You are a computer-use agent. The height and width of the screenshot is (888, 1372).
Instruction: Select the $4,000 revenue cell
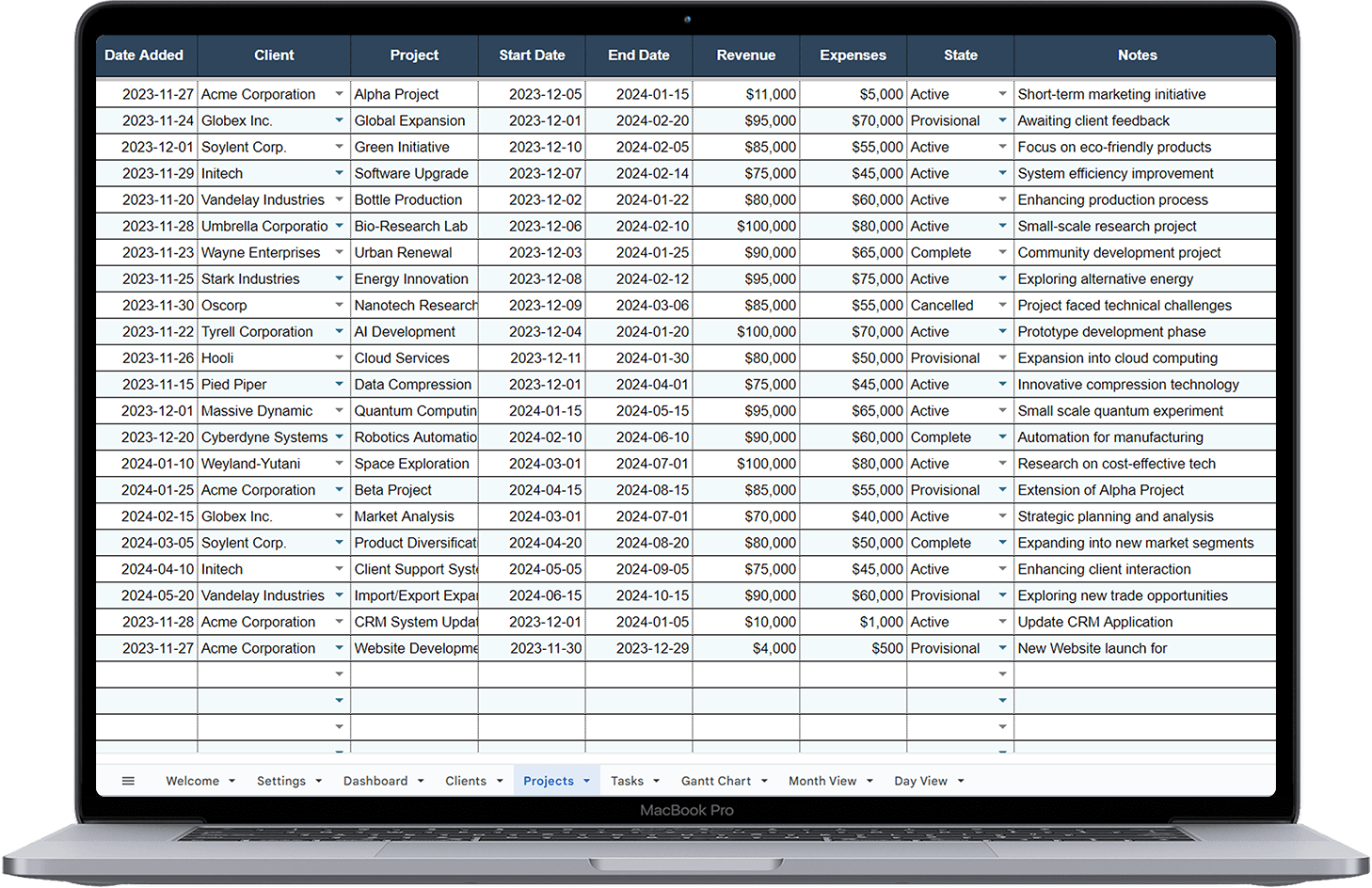746,647
